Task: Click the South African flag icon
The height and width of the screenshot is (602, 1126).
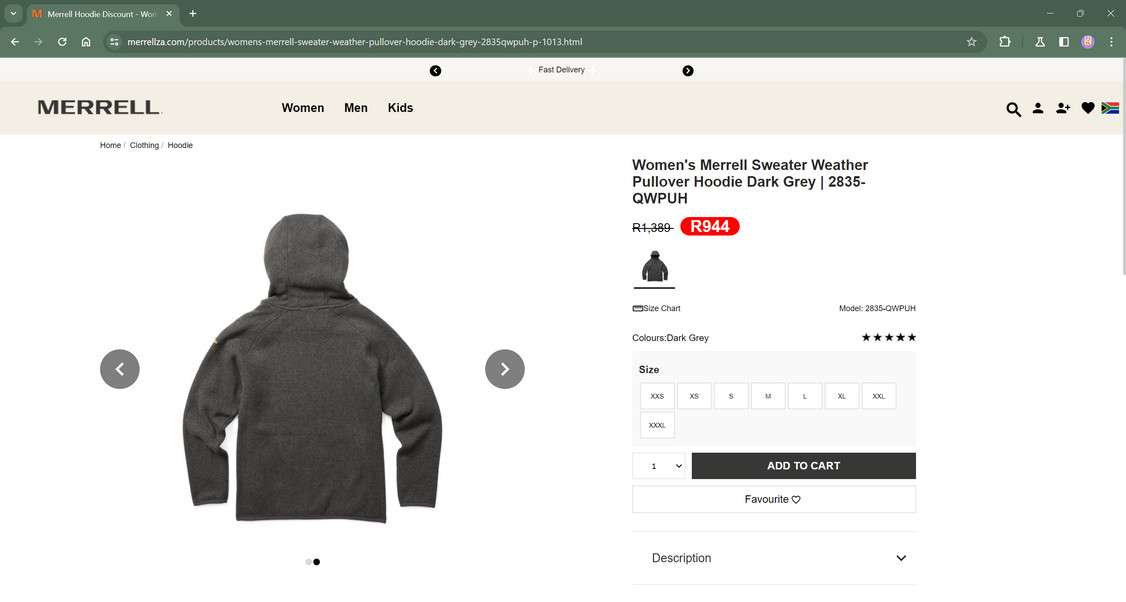Action: coord(1110,108)
